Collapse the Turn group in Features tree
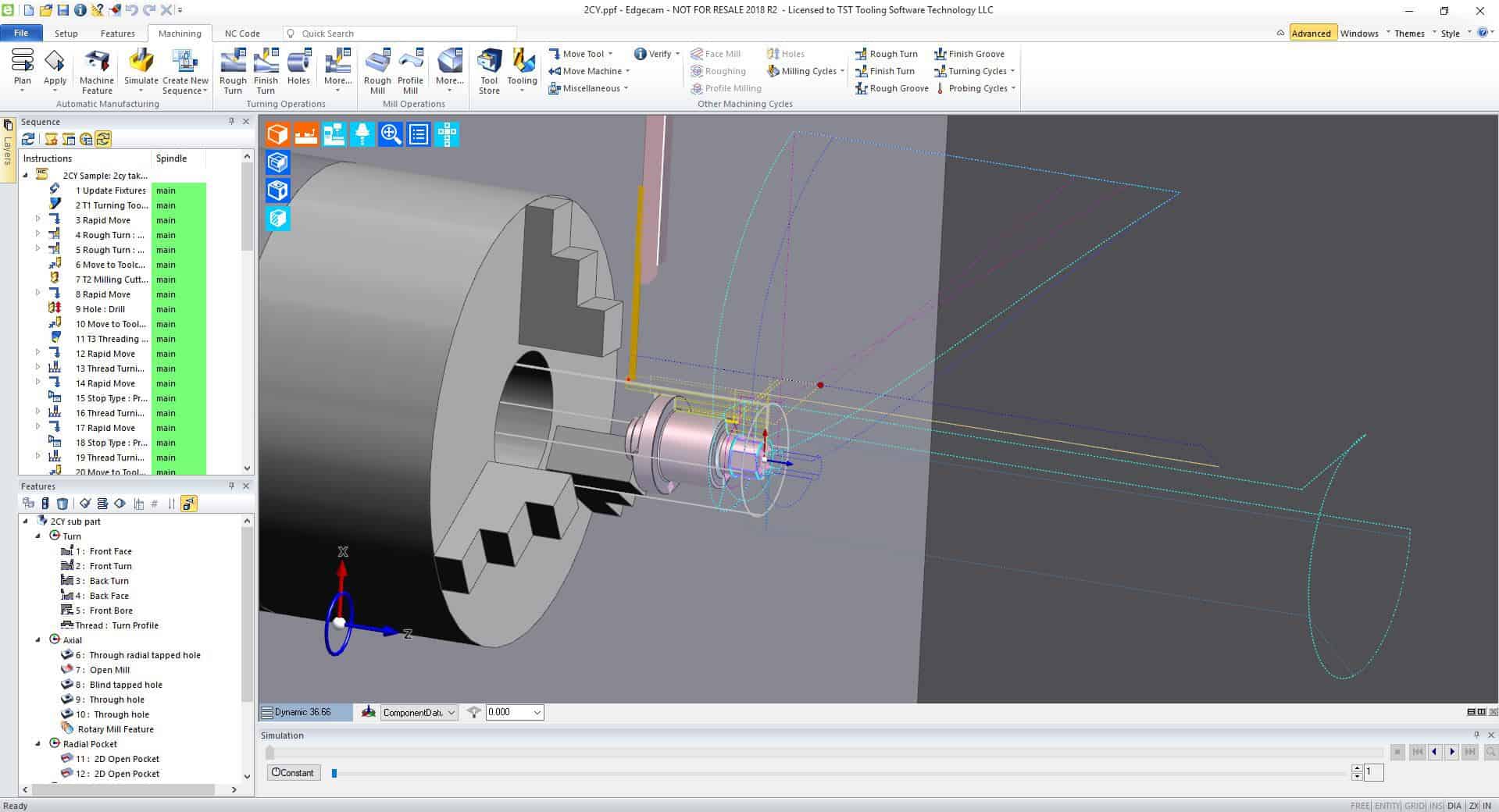Image resolution: width=1499 pixels, height=812 pixels. click(x=37, y=536)
